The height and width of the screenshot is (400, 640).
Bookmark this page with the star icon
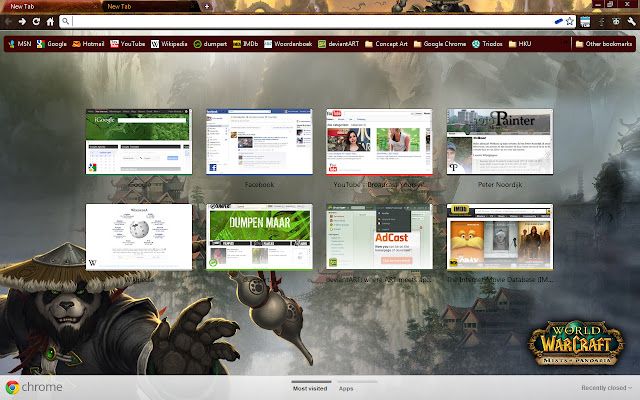[x=569, y=21]
